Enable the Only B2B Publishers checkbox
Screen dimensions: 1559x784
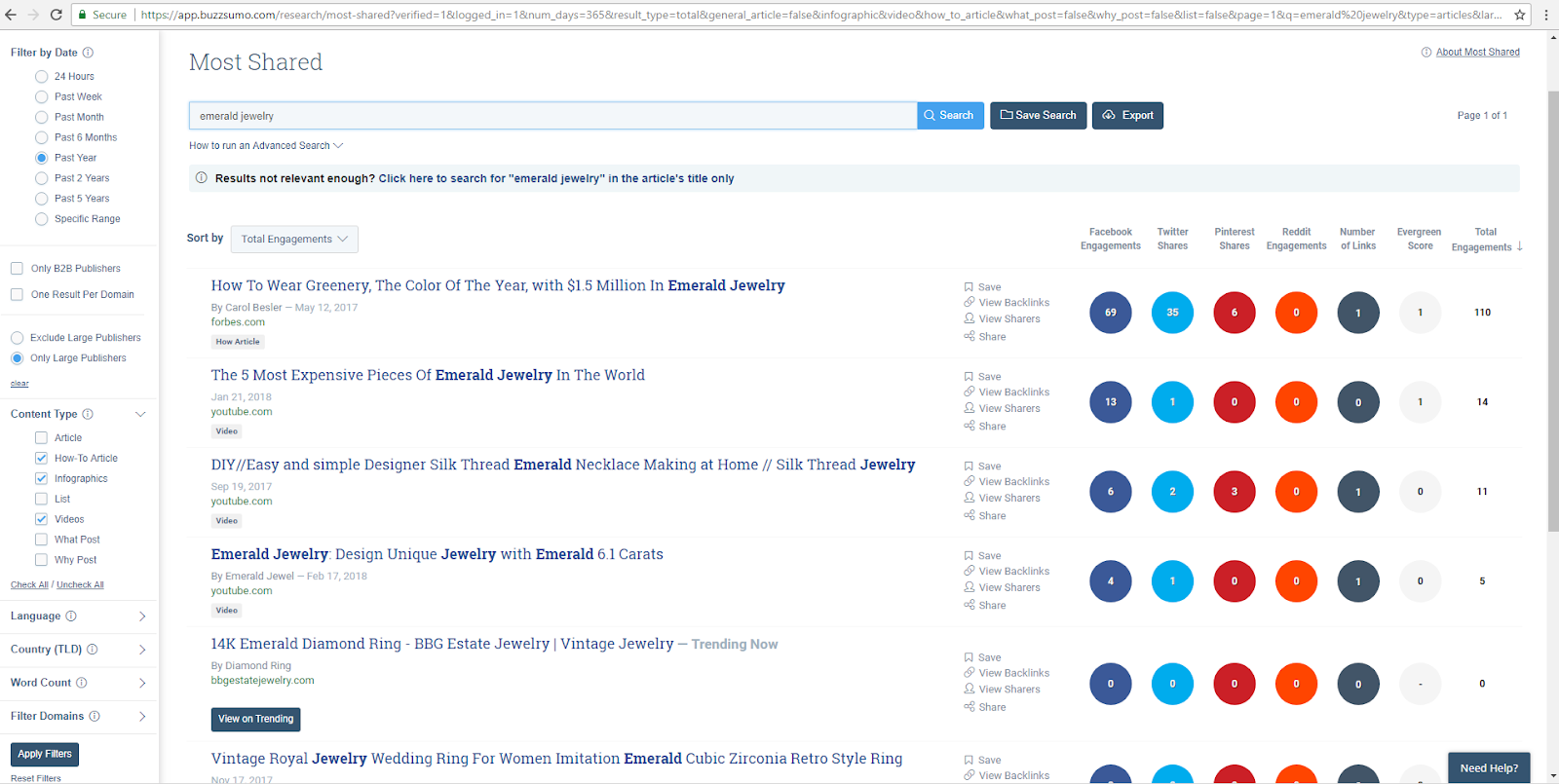point(17,269)
